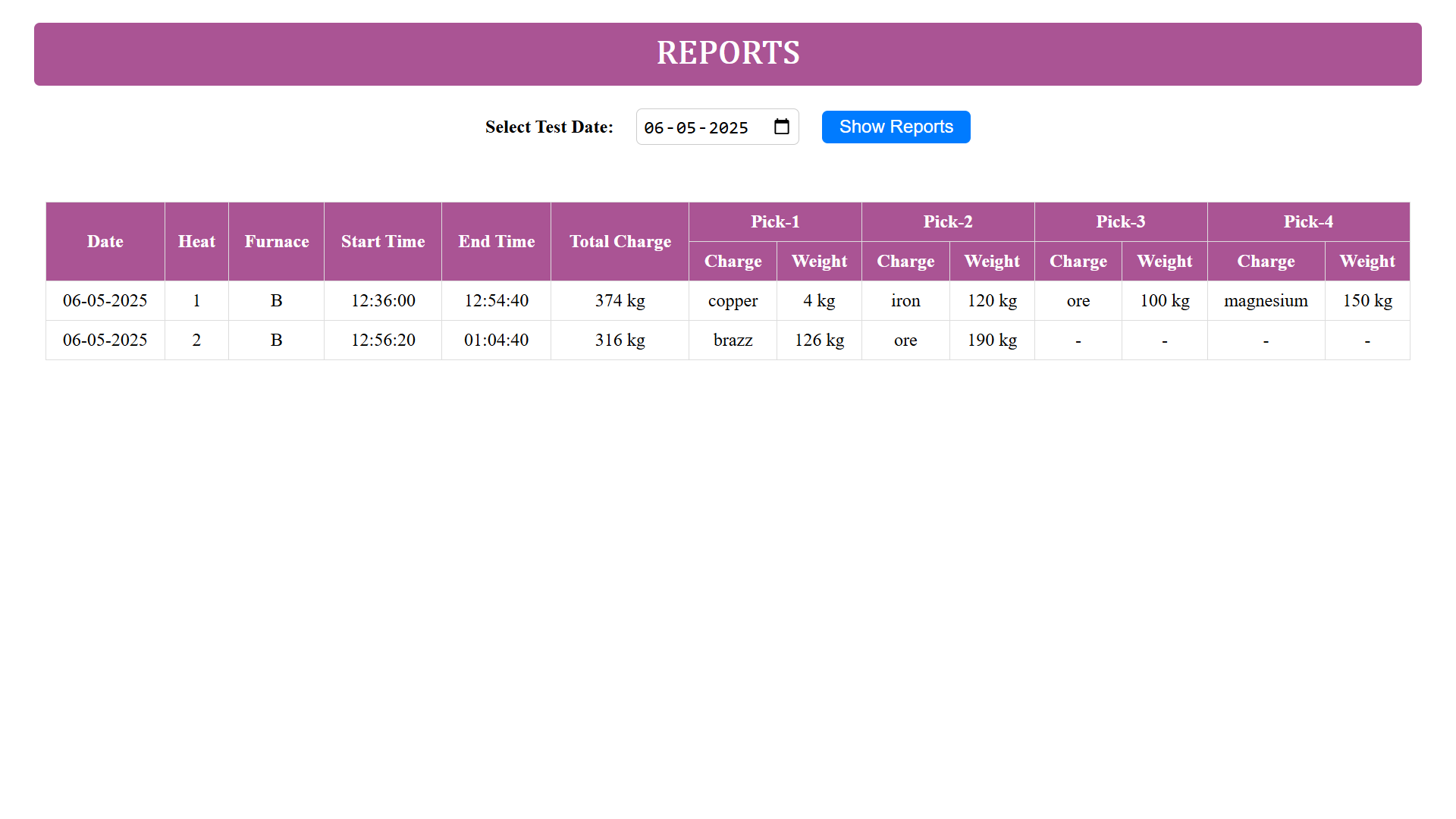Click the Charge subheader under Pick-1

pos(733,261)
